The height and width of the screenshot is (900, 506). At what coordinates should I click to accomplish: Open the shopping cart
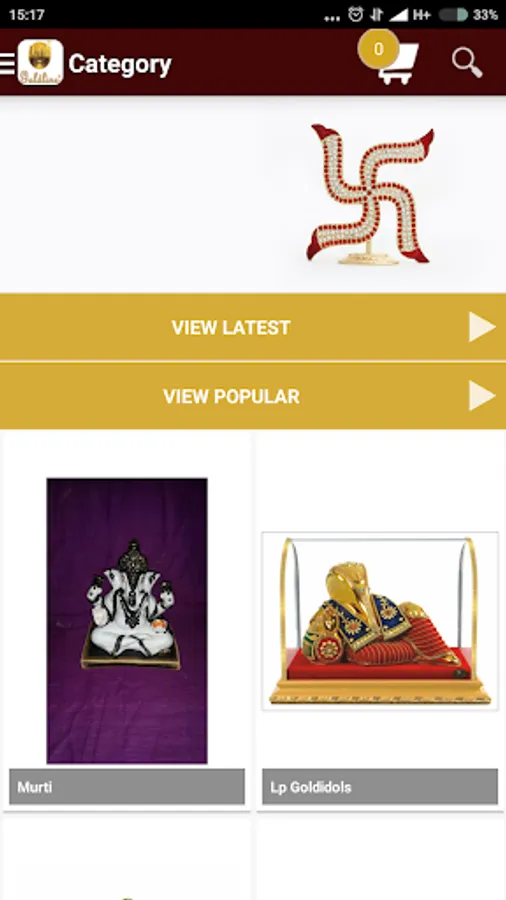point(398,64)
